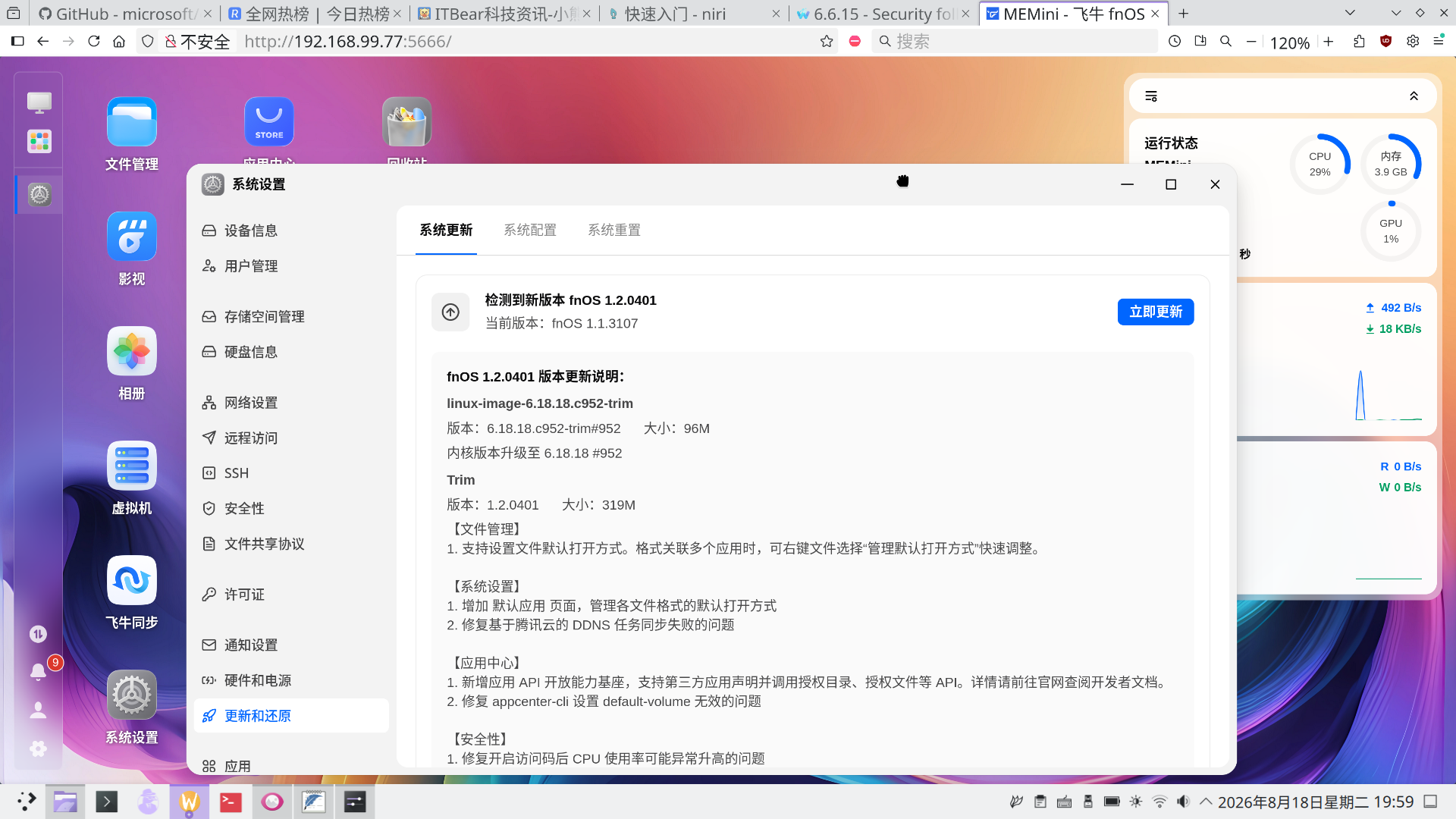Reload the browser page
The image size is (1456, 819).
point(94,42)
